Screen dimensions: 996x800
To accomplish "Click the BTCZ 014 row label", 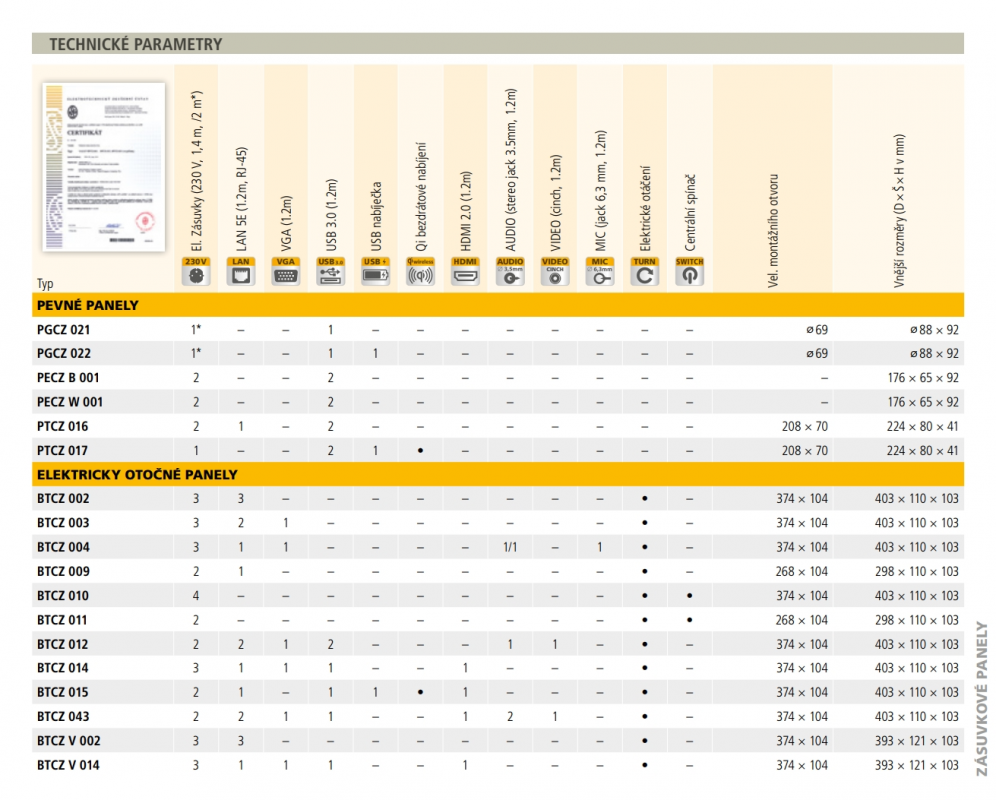I will point(63,668).
